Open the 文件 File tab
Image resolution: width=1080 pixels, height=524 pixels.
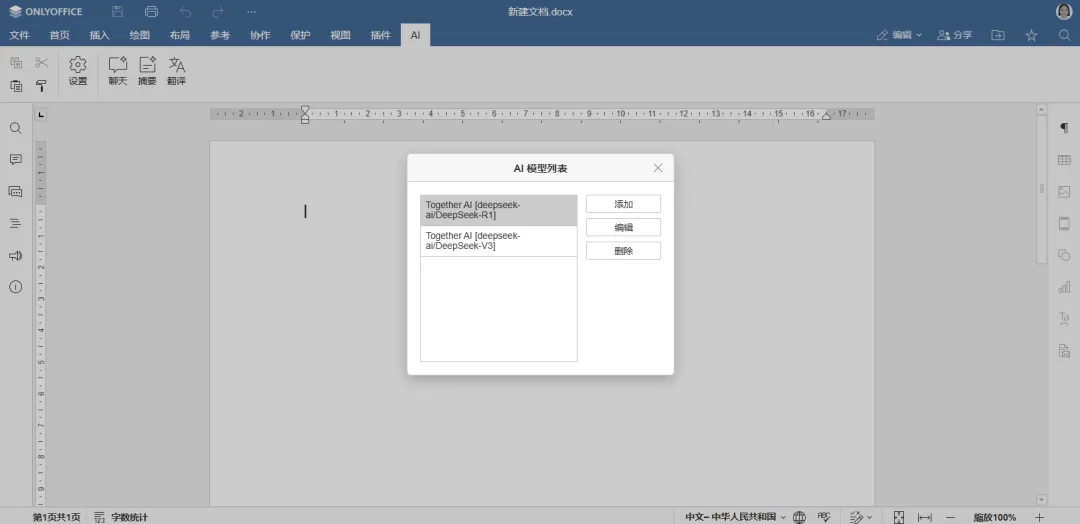click(19, 35)
